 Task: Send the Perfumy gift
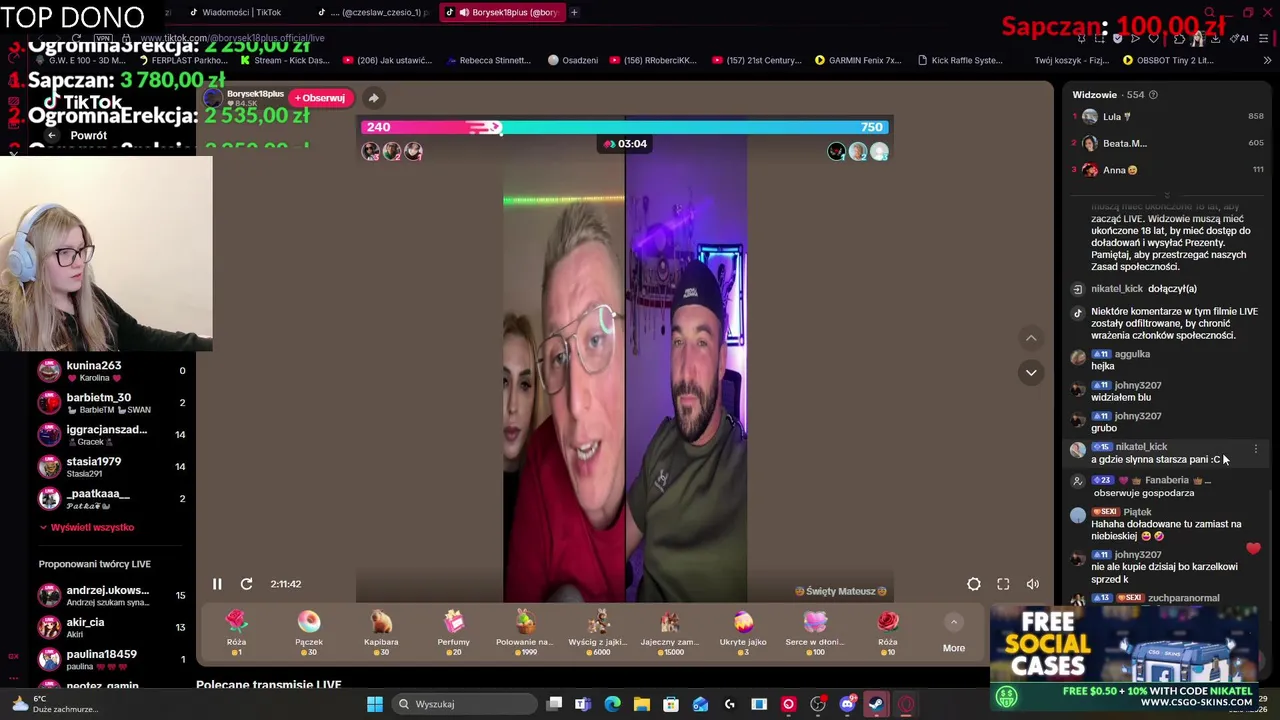tap(453, 633)
